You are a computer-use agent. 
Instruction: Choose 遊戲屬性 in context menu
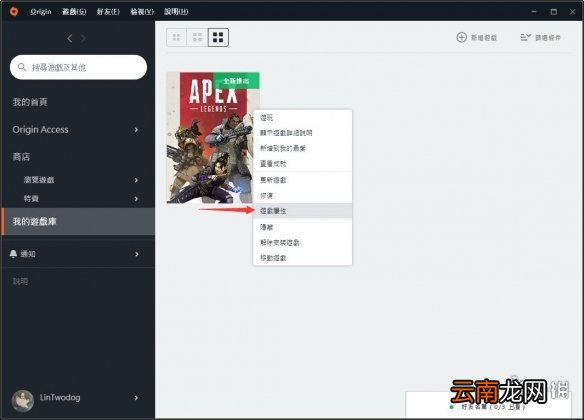[x=302, y=211]
